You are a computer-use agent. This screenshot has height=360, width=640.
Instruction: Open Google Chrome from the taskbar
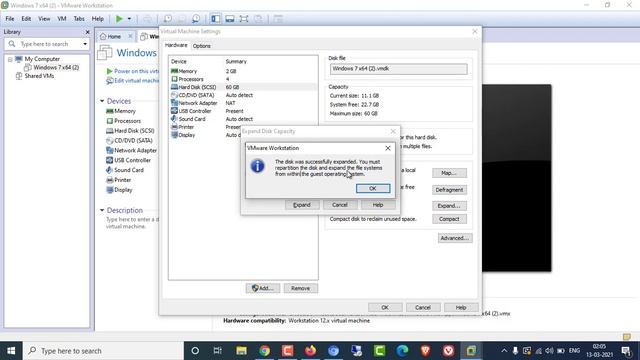point(264,351)
